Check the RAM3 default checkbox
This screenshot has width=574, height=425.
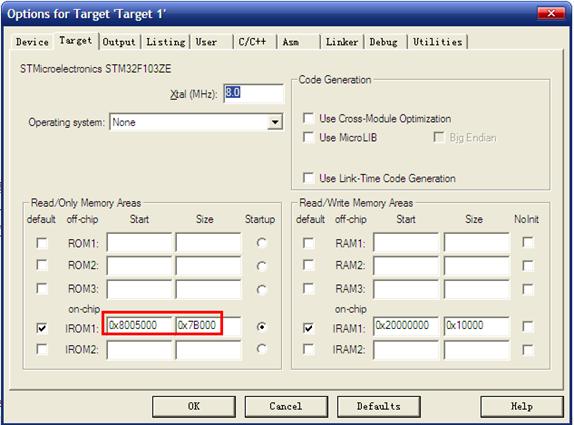pyautogui.click(x=308, y=289)
